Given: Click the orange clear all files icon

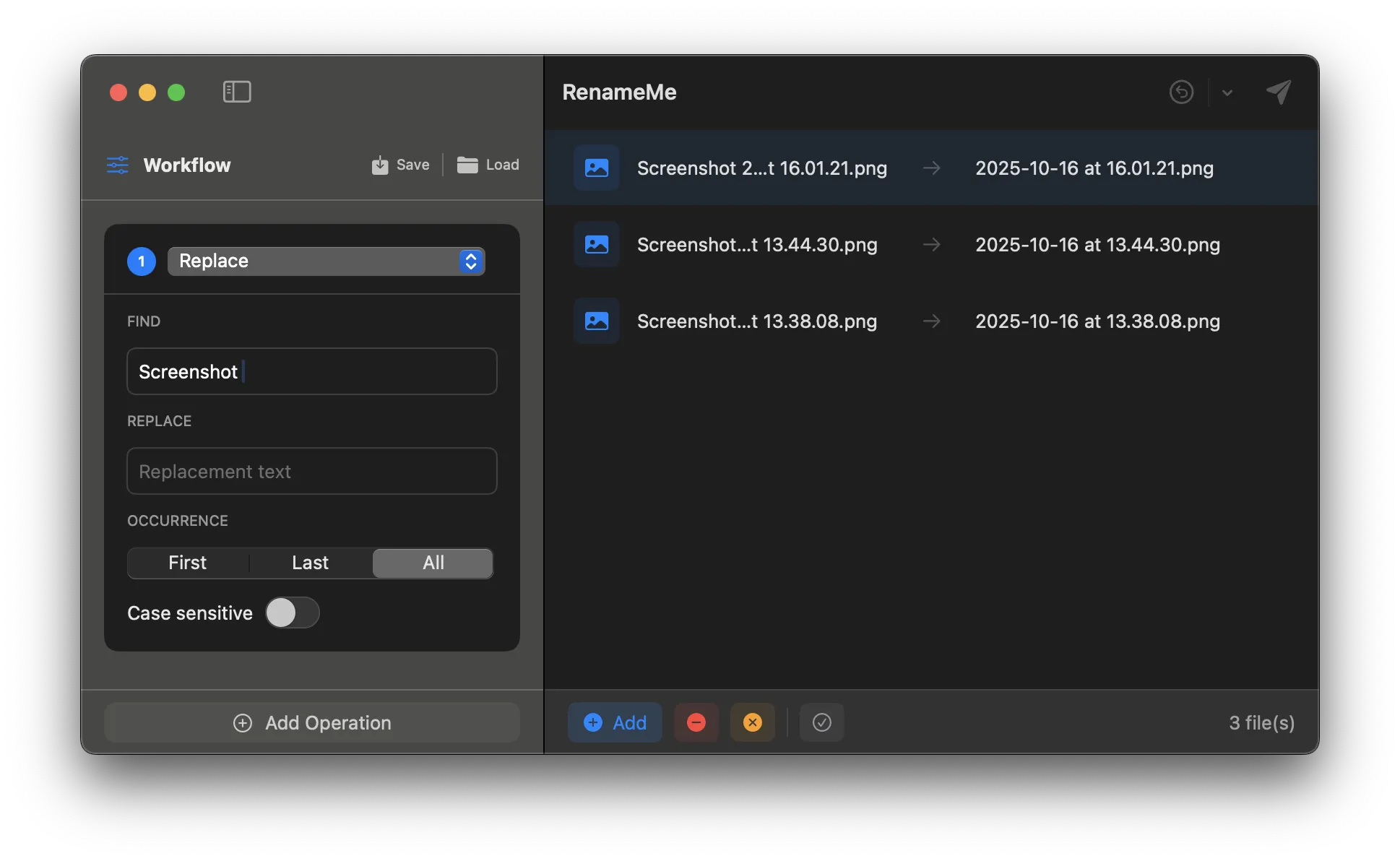Looking at the screenshot, I should pyautogui.click(x=752, y=722).
